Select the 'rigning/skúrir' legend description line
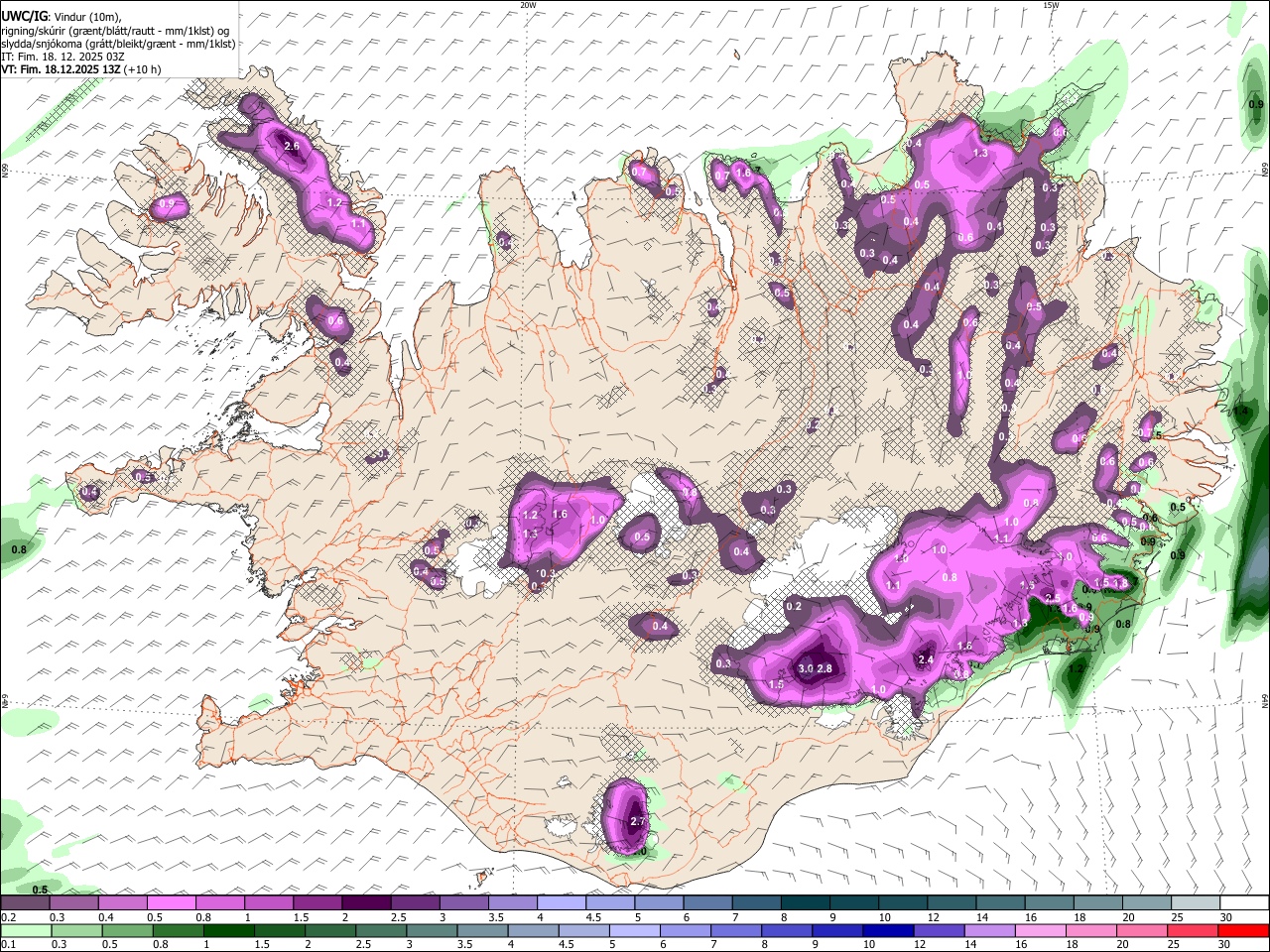The width and height of the screenshot is (1270, 952). 114,30
